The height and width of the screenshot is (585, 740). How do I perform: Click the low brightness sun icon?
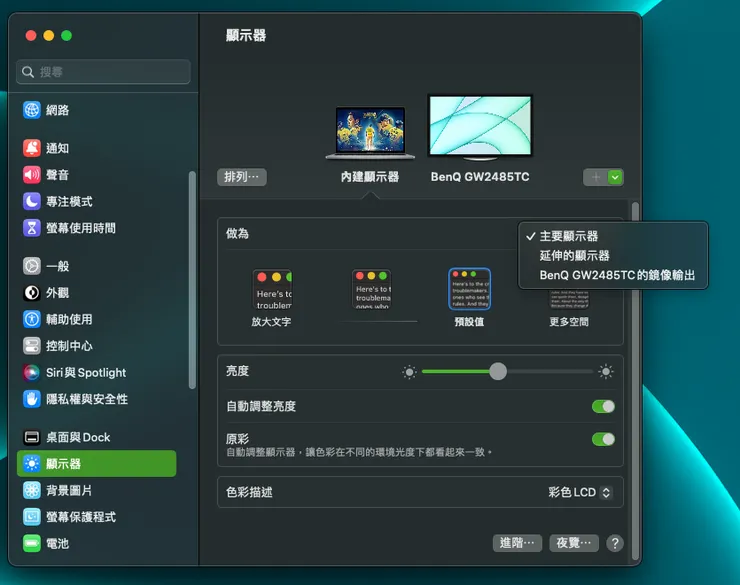409,372
